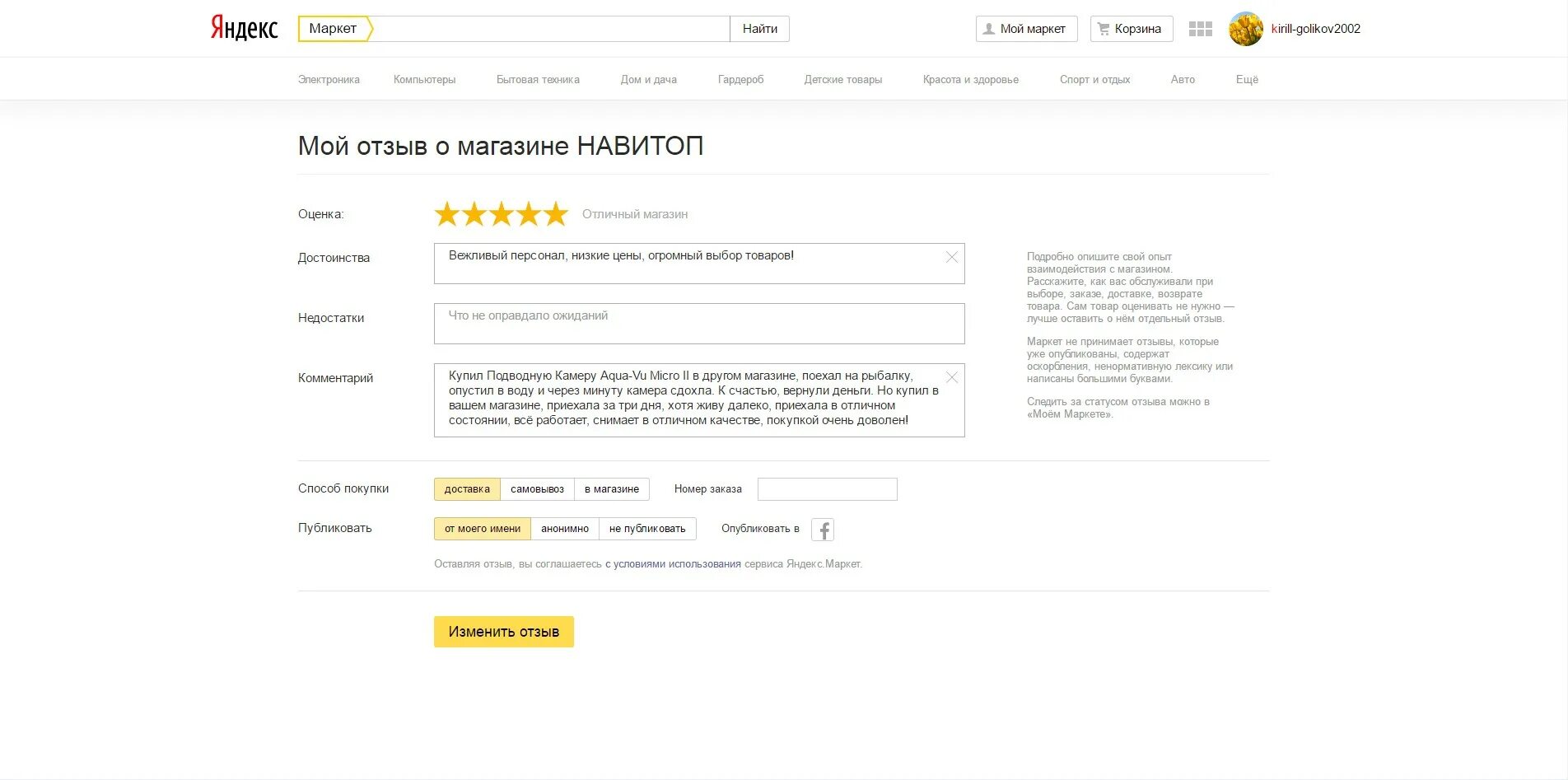Click the Маркет search label
The height and width of the screenshot is (780, 1568).
pos(335,29)
